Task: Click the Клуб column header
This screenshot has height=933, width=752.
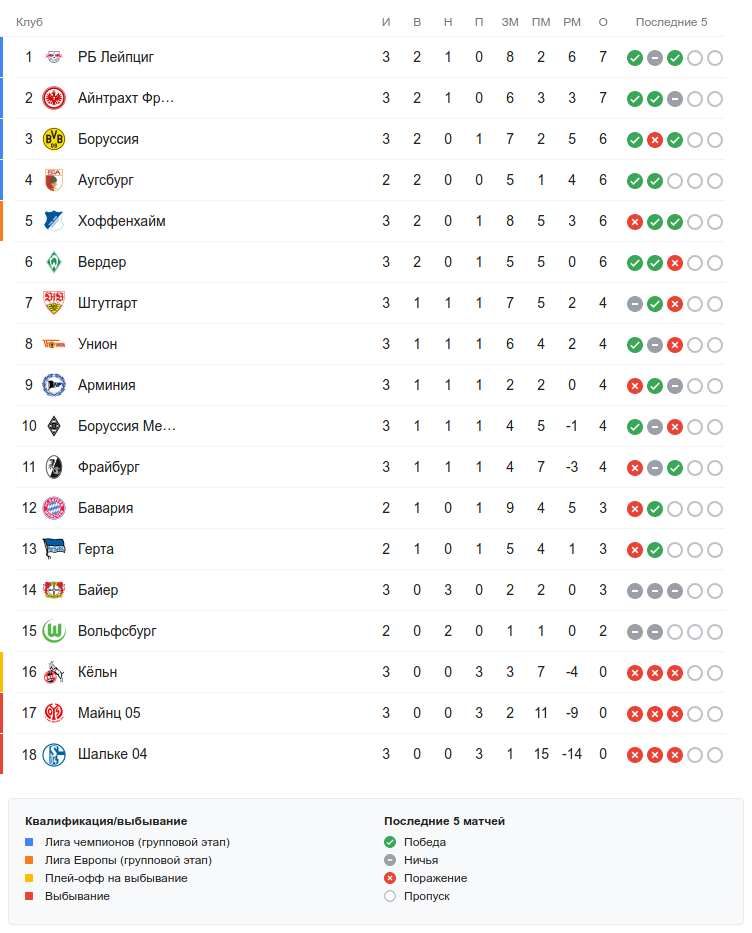Action: [29, 22]
